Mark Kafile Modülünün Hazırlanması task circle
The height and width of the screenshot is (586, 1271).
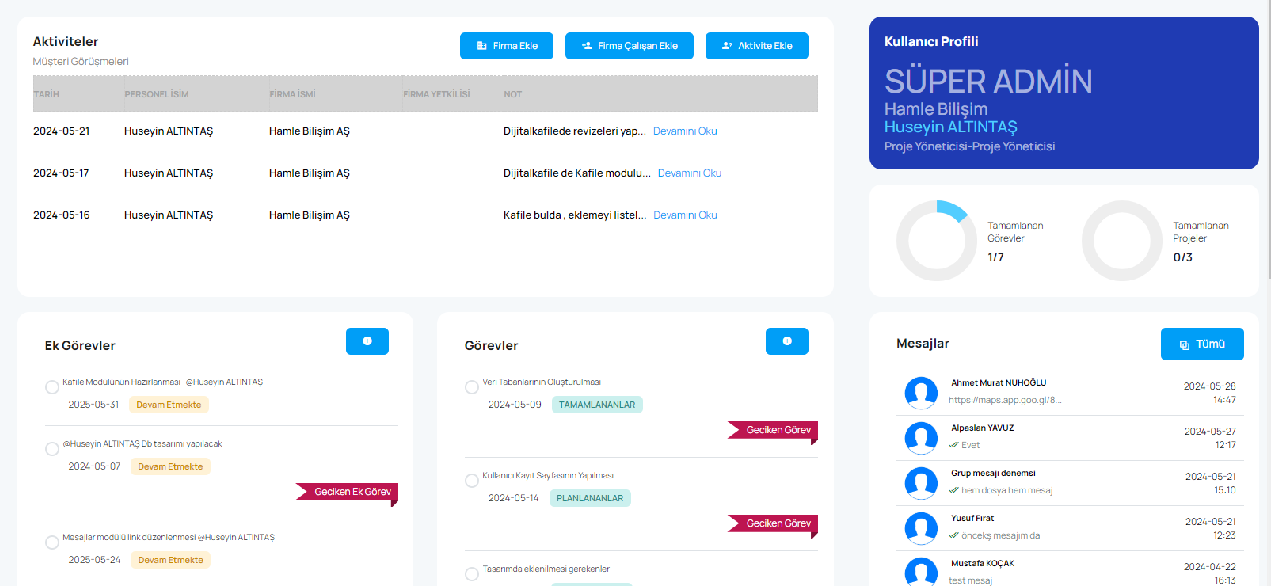tap(52, 388)
